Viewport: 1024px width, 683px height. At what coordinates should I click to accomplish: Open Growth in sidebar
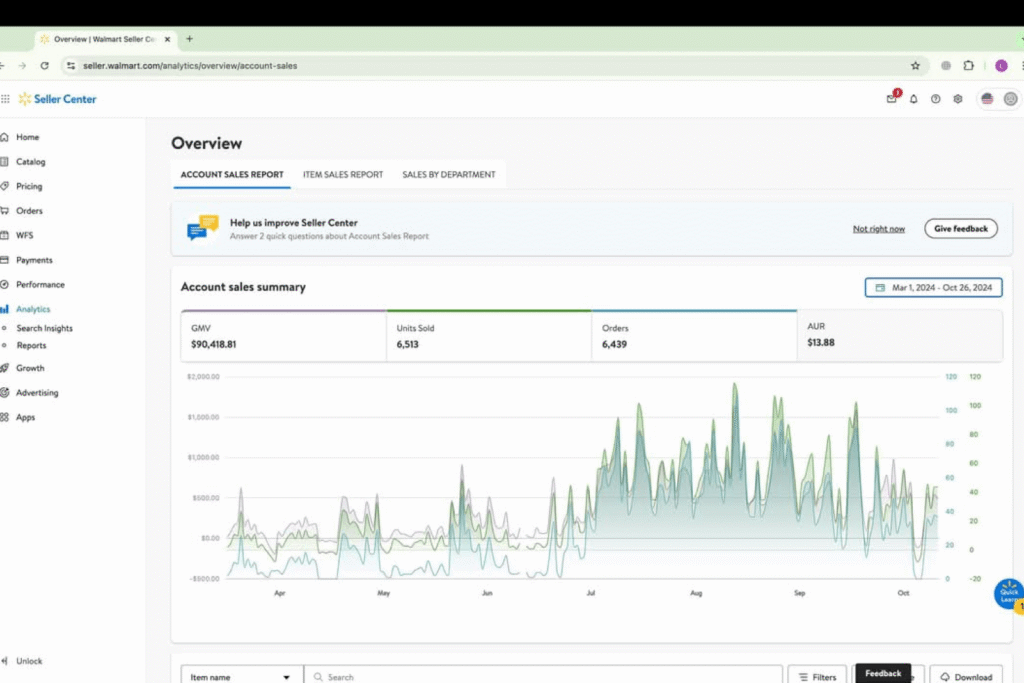coord(30,368)
